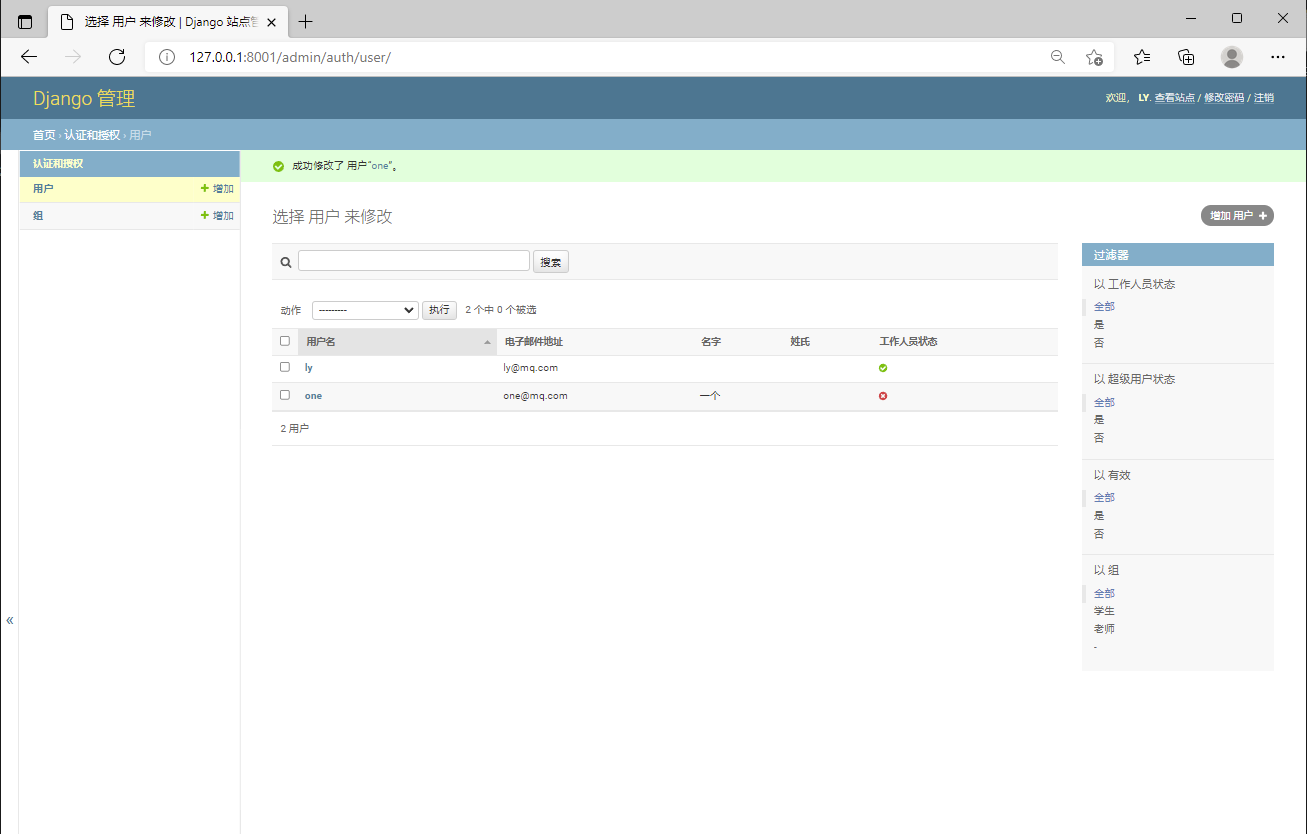Click the 增加 plus link next to 用户
Viewport: 1307px width, 834px height.
[217, 188]
